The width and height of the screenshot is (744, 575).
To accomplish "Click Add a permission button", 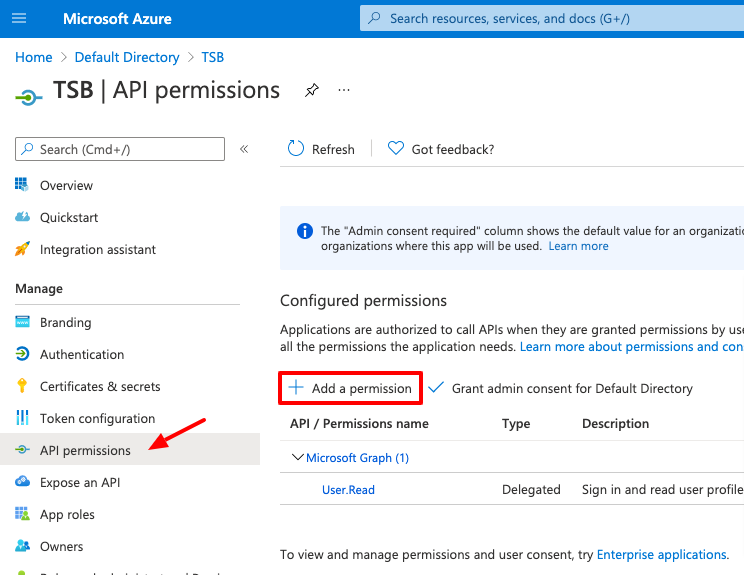I will point(350,388).
